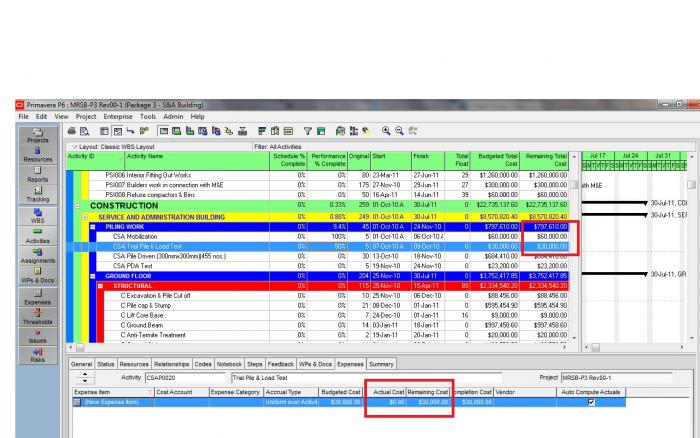Click the Zoom In magnifier icon
The image size is (700, 438).
(386, 131)
